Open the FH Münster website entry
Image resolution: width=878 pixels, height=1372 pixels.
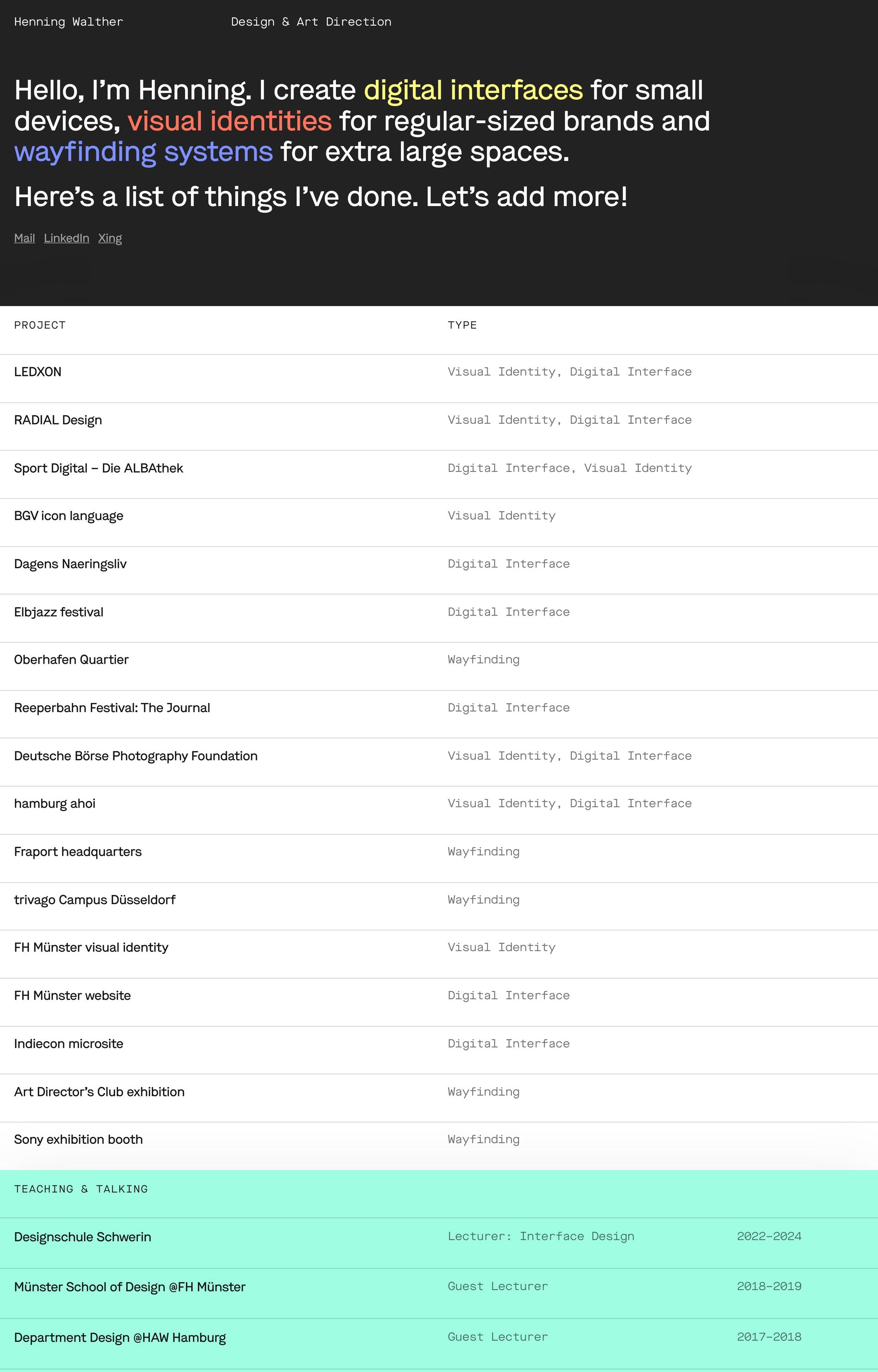[72, 996]
